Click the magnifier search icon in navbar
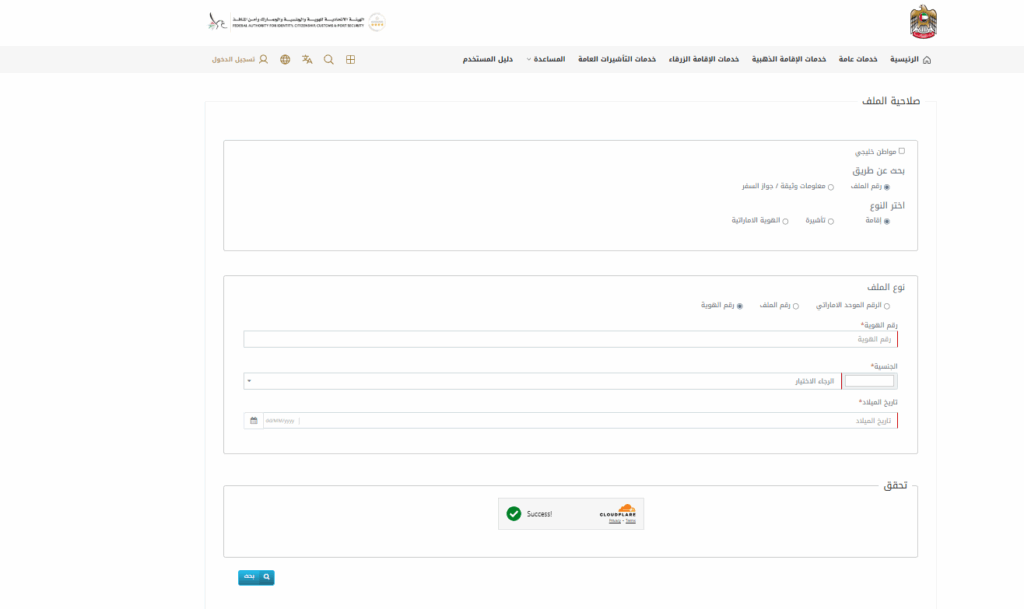 coord(329,60)
